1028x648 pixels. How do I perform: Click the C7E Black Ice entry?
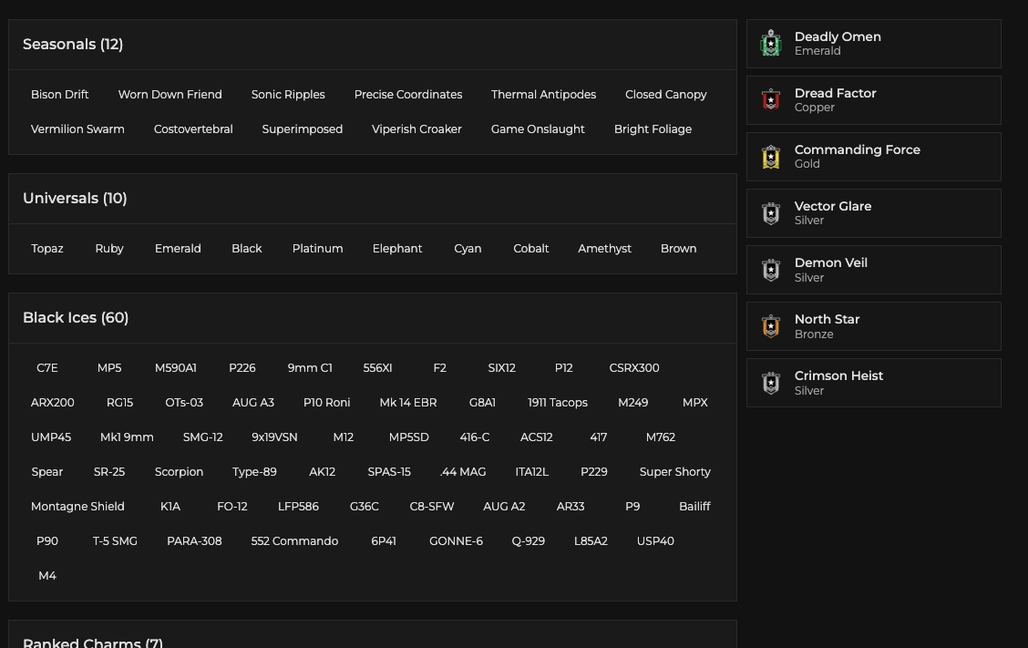(x=47, y=368)
